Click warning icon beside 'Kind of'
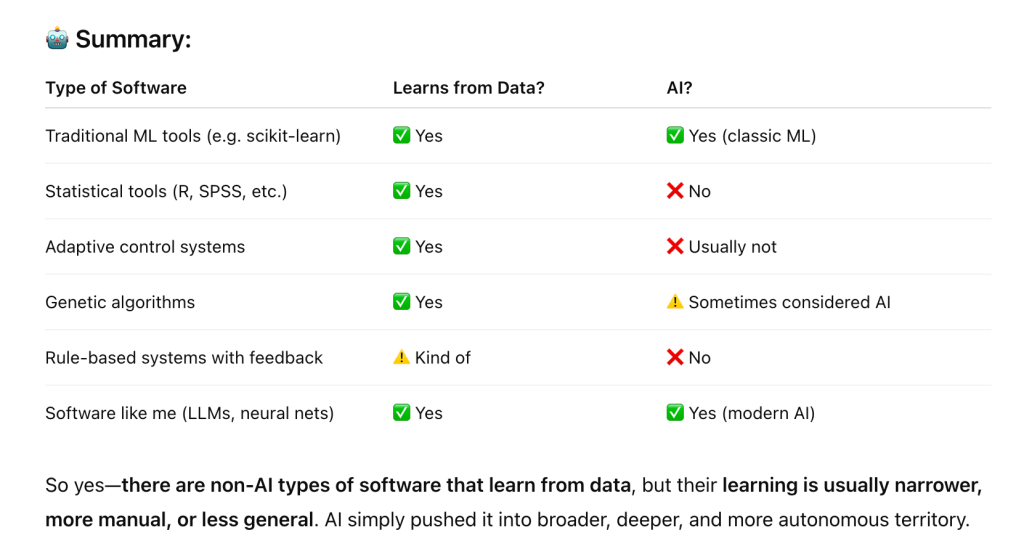The height and width of the screenshot is (546, 1024). tap(402, 357)
